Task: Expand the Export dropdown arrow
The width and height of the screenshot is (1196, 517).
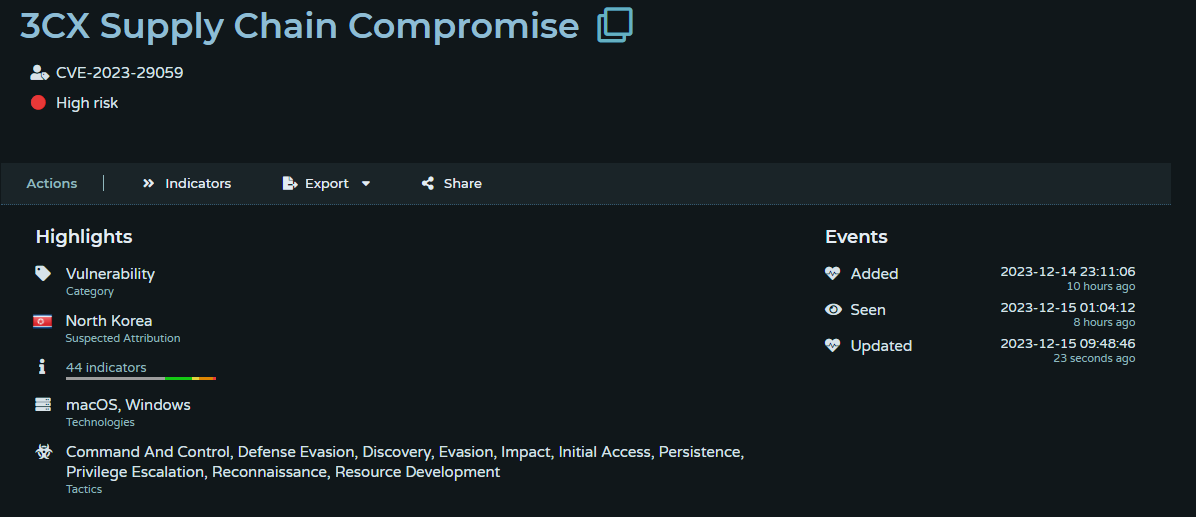Action: [365, 183]
